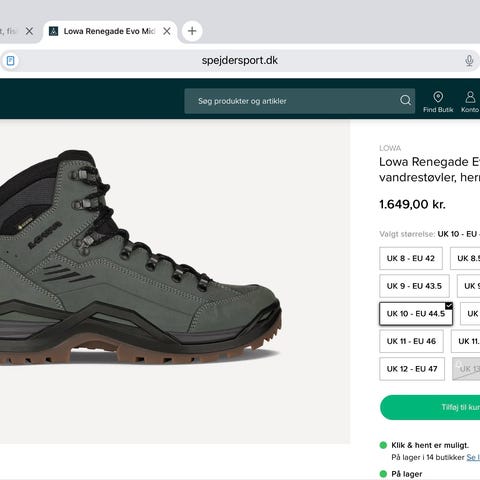This screenshot has height=480, width=480.
Task: Click the 'Valgt størrelse' label
Action: pos(407,234)
